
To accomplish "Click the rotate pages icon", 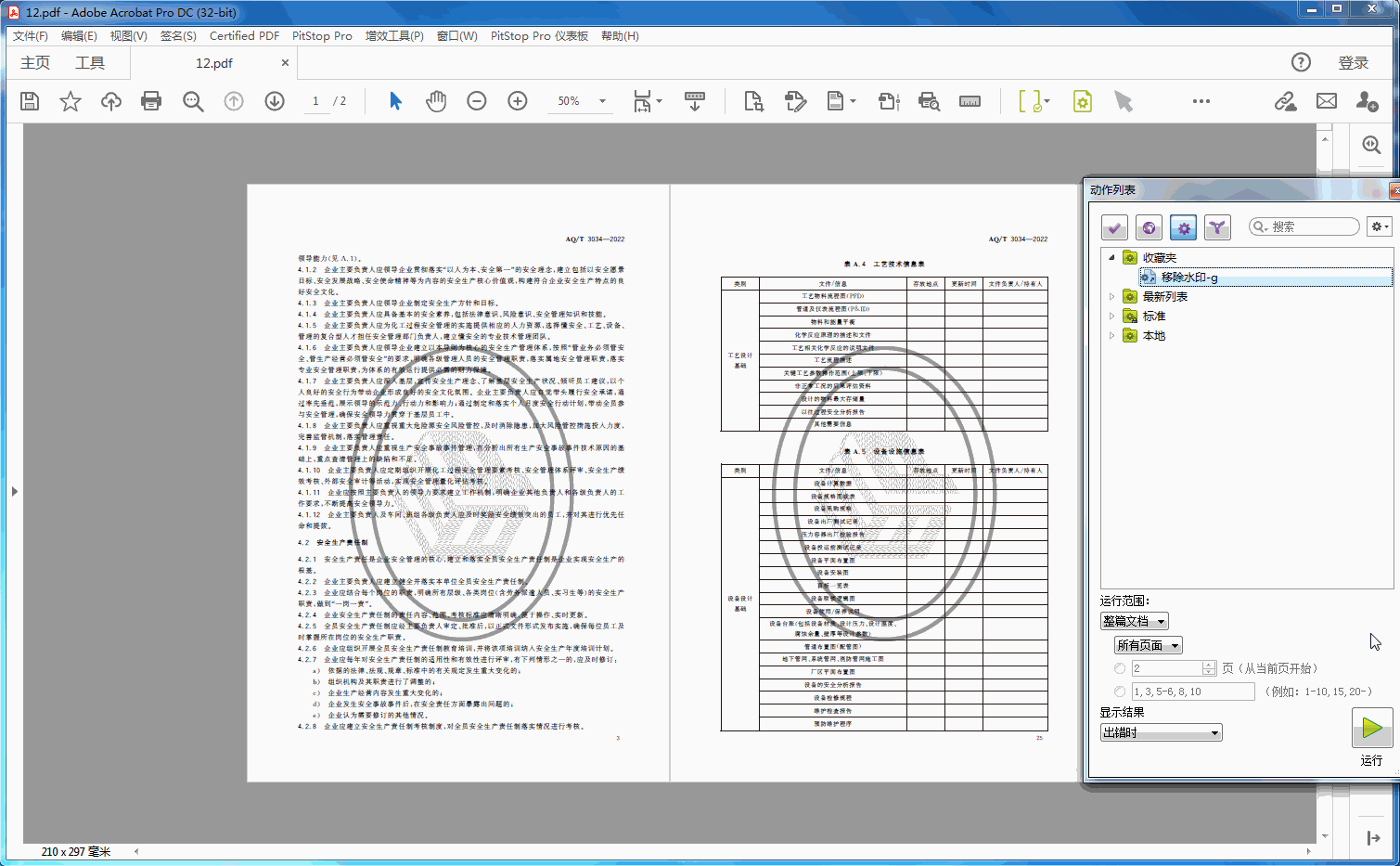I will (889, 101).
